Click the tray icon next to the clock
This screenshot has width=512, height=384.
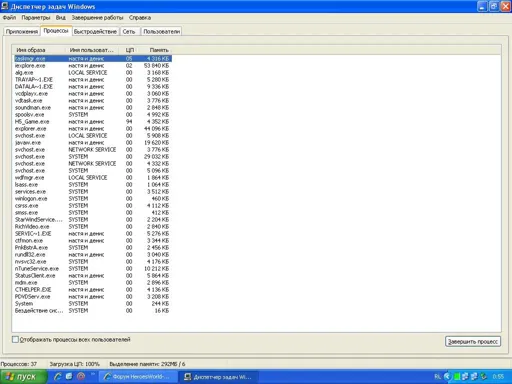[484, 377]
